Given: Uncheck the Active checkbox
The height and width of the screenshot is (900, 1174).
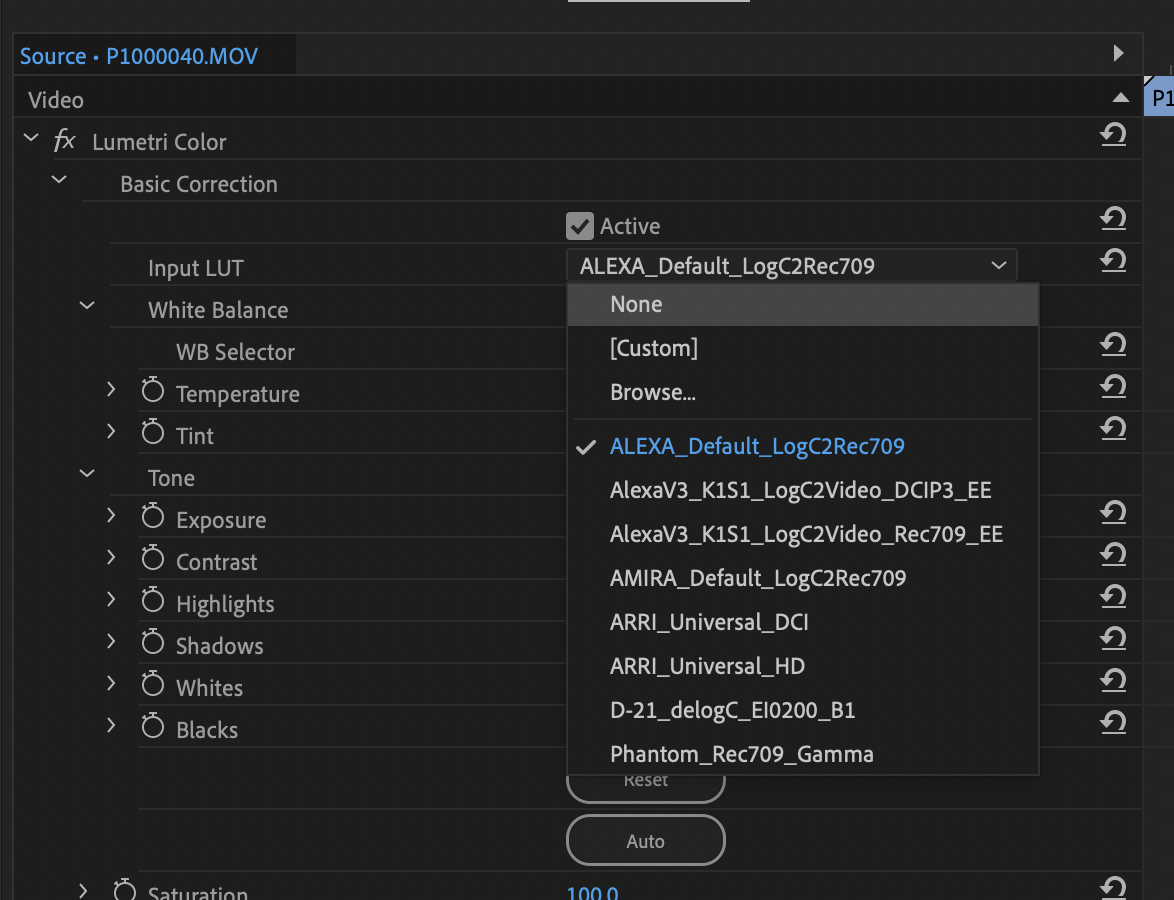Looking at the screenshot, I should click(x=580, y=225).
